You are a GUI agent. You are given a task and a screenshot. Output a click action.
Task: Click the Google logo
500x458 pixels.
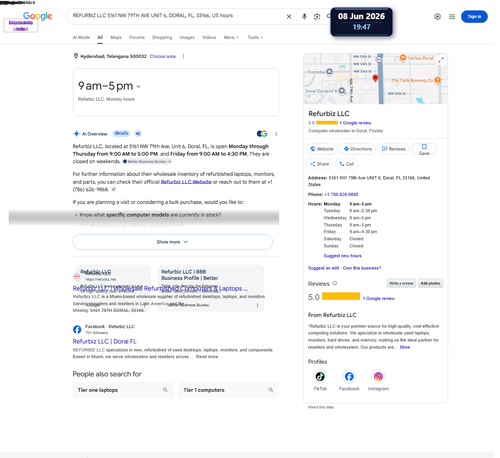coord(37,16)
